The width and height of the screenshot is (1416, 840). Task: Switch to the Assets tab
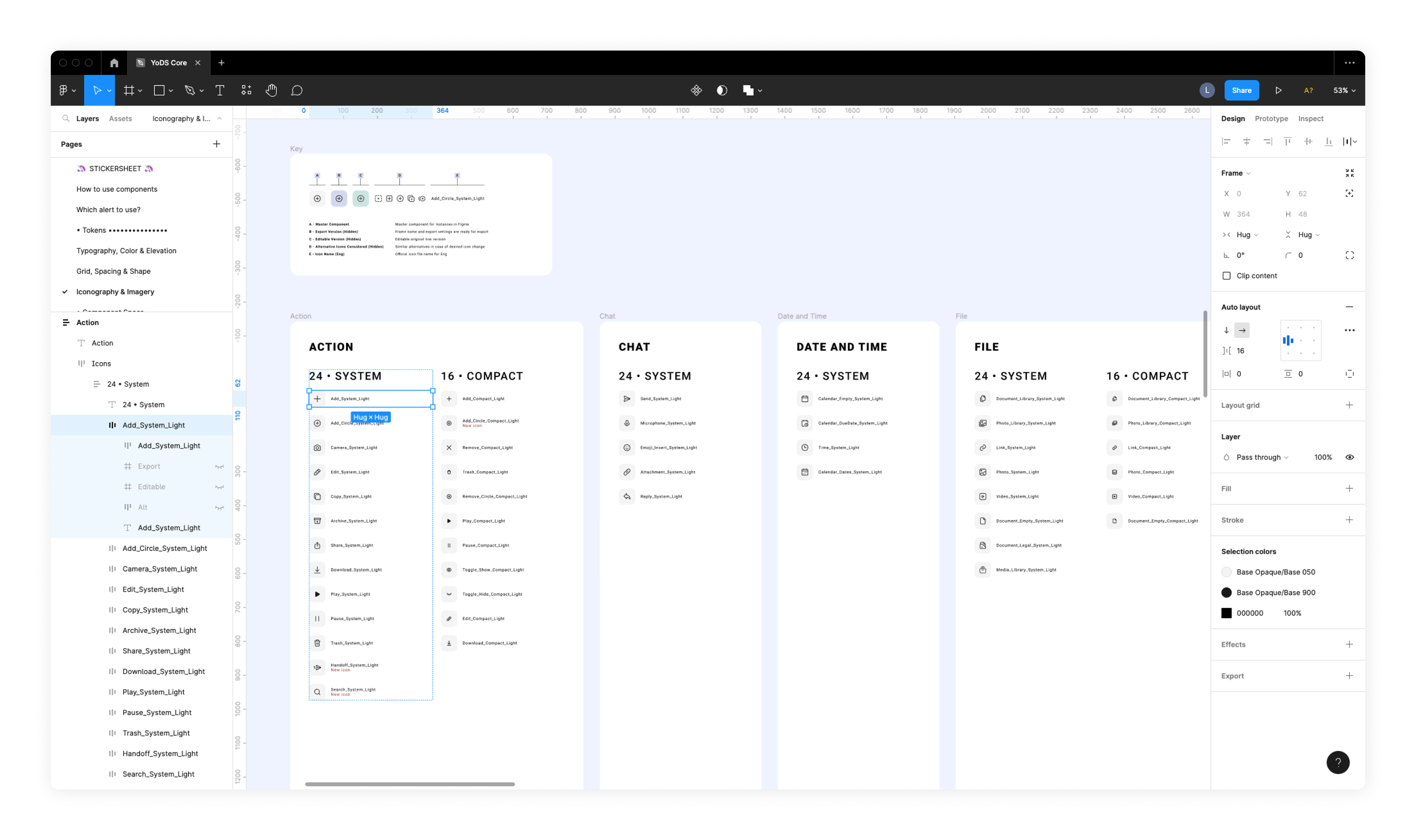click(120, 118)
